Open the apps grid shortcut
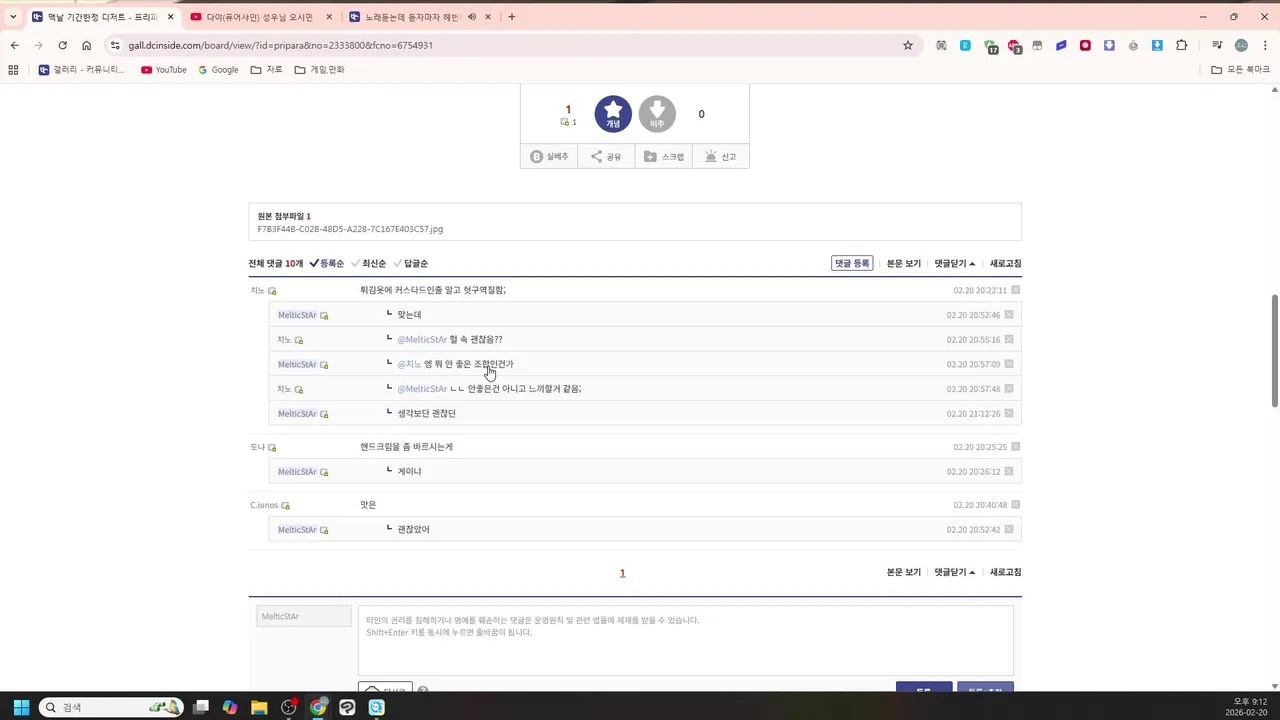 tap(13, 70)
